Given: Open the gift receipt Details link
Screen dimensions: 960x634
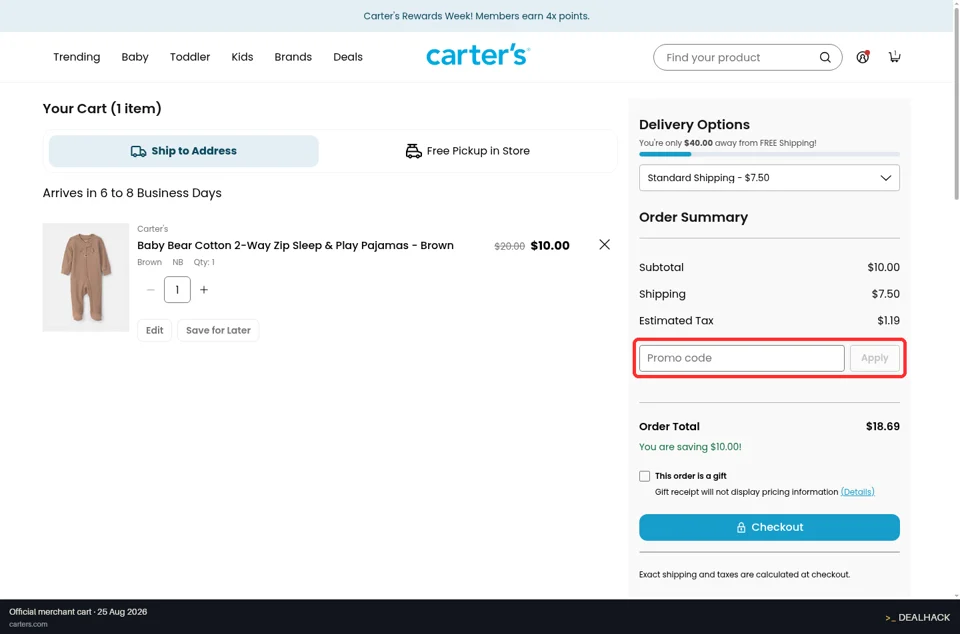Looking at the screenshot, I should click(857, 492).
